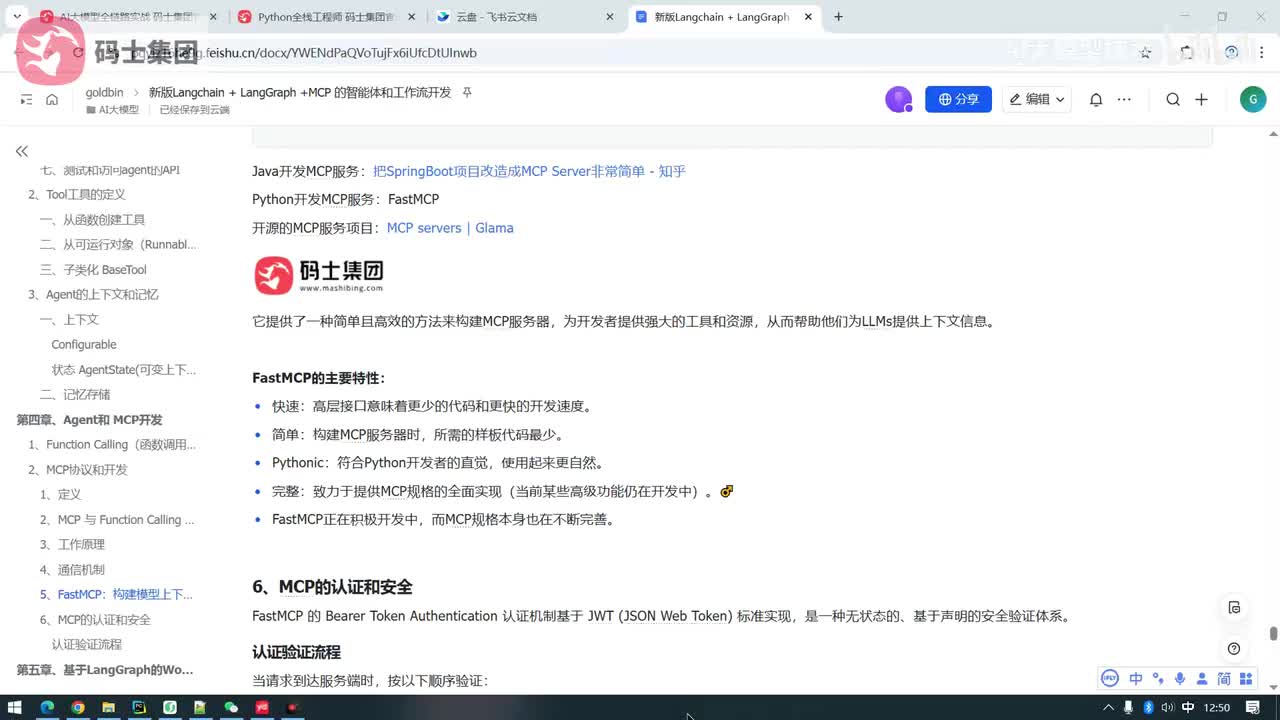Viewport: 1280px width, 720px height.
Task: Click the 6、MCP的认证和安全 heading
Action: point(332,587)
